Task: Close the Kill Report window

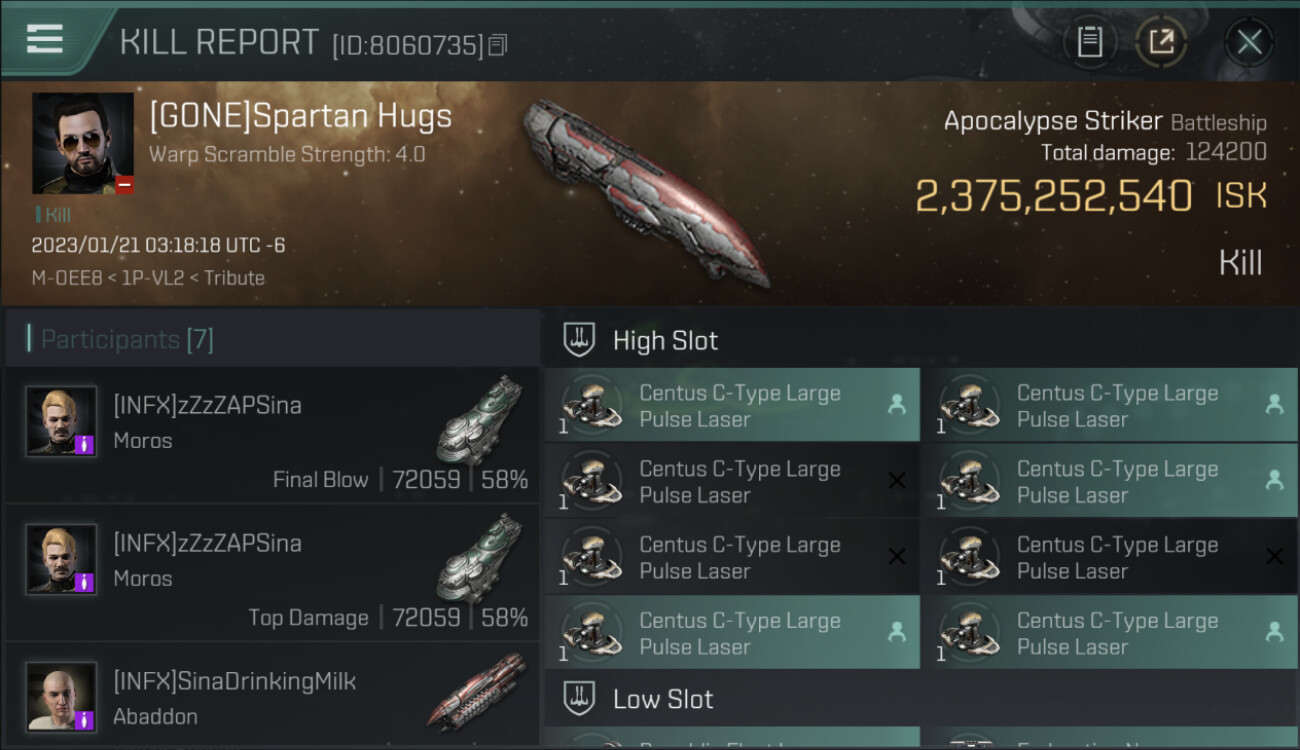Action: (1249, 42)
